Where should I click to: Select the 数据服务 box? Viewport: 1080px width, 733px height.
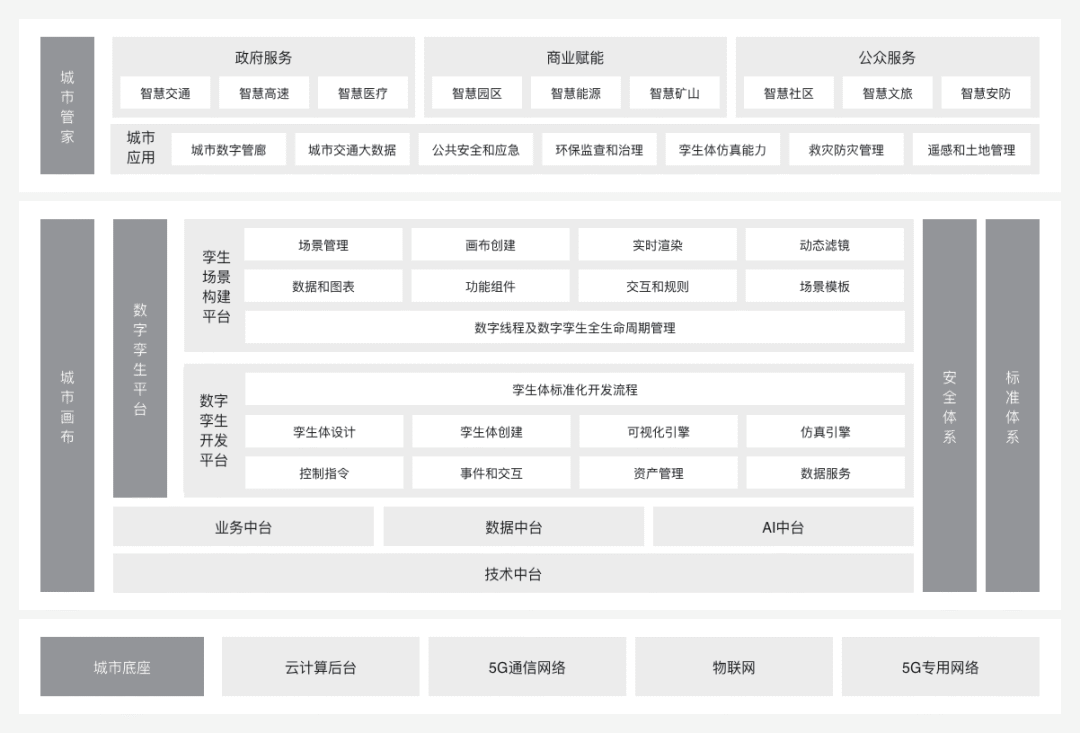point(825,473)
